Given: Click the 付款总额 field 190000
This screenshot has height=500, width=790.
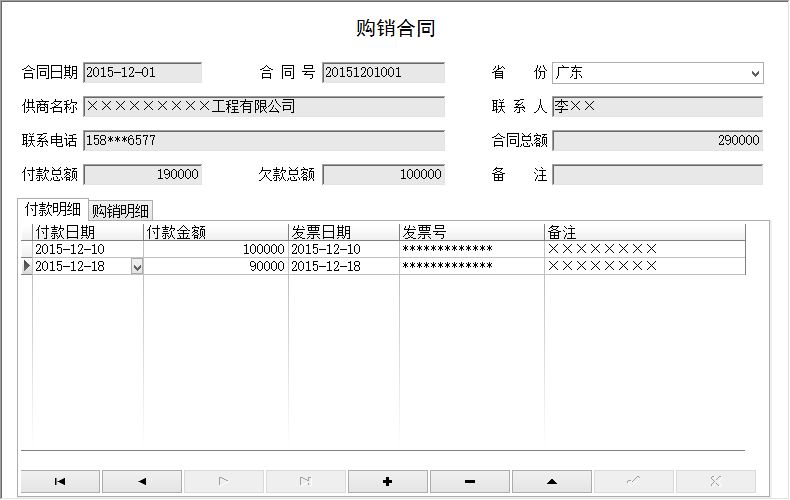Looking at the screenshot, I should (x=143, y=175).
